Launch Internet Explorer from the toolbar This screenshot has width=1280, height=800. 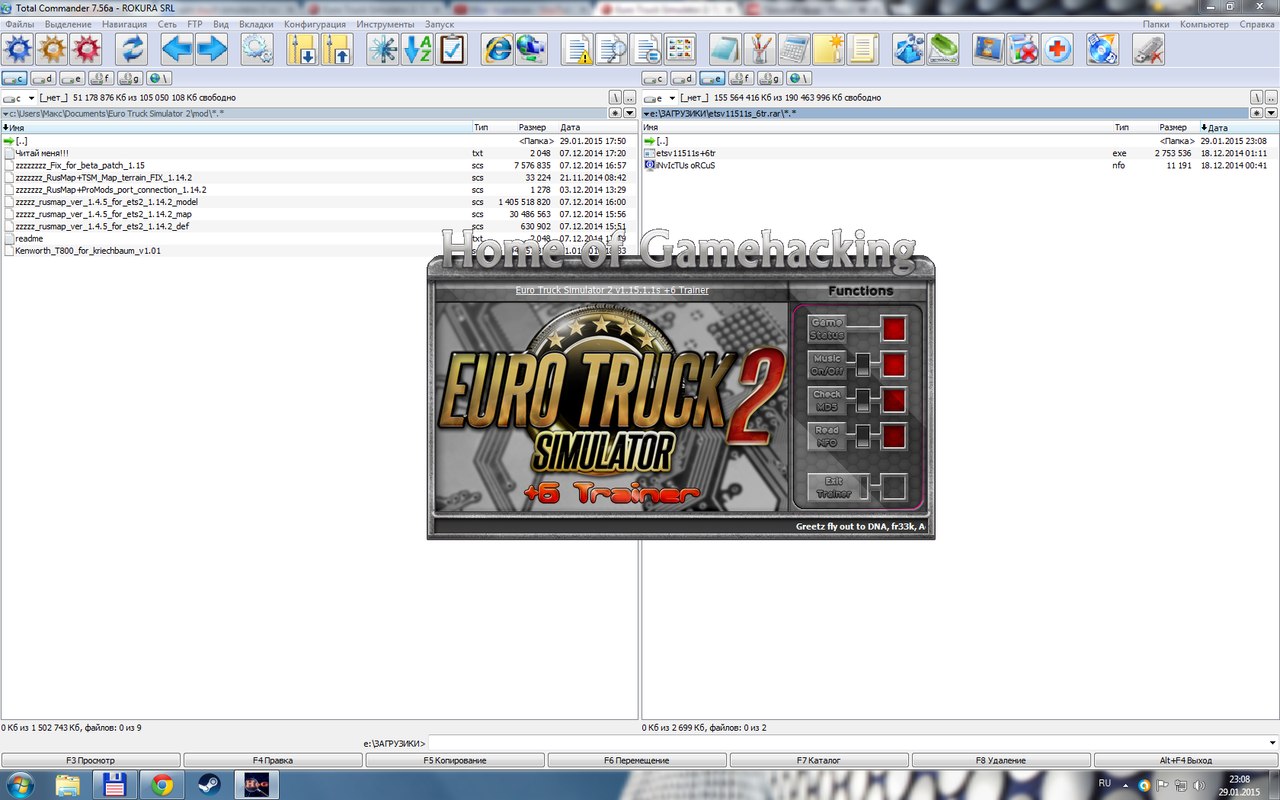pos(497,49)
